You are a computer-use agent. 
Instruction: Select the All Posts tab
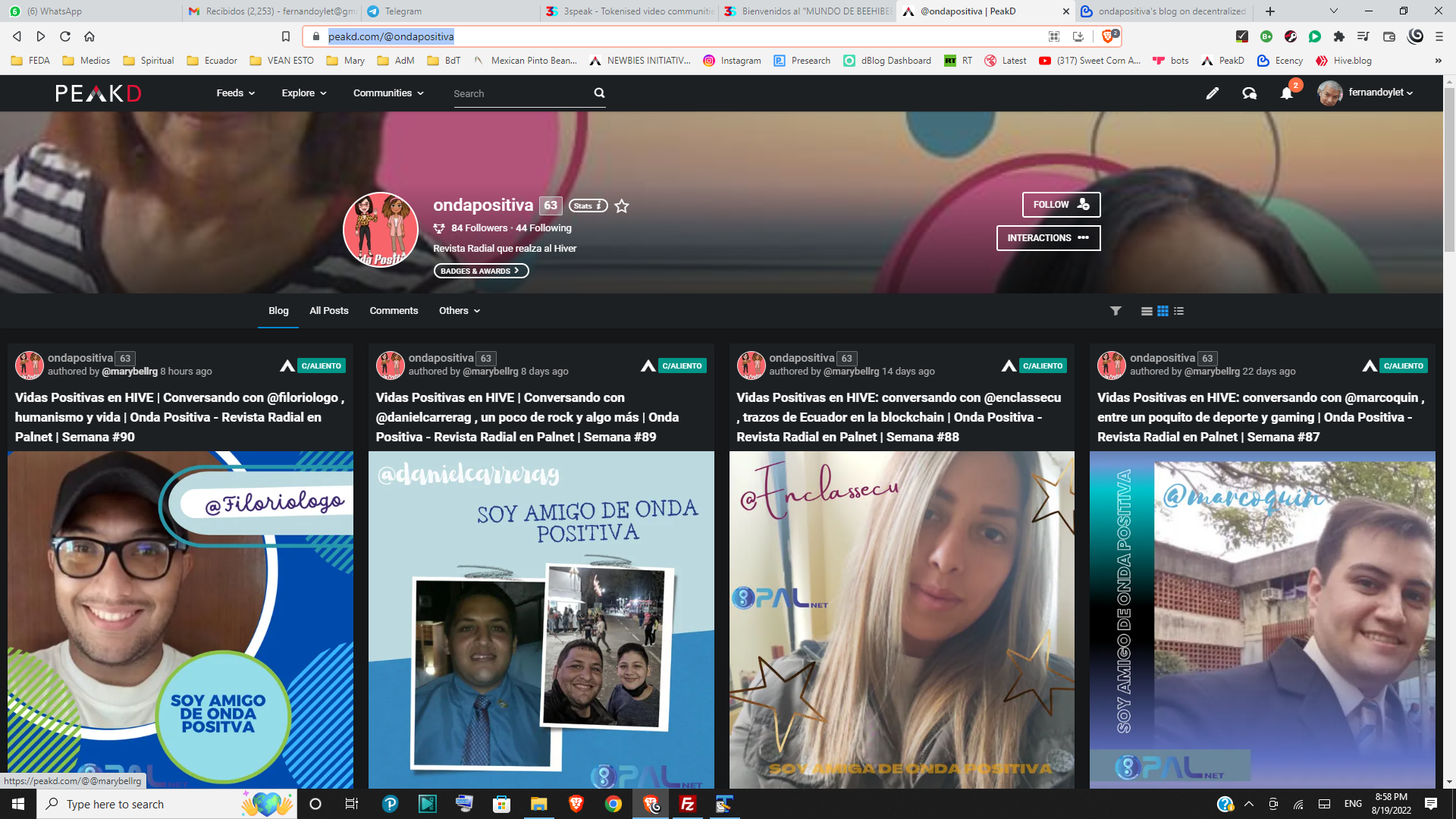pyautogui.click(x=329, y=311)
